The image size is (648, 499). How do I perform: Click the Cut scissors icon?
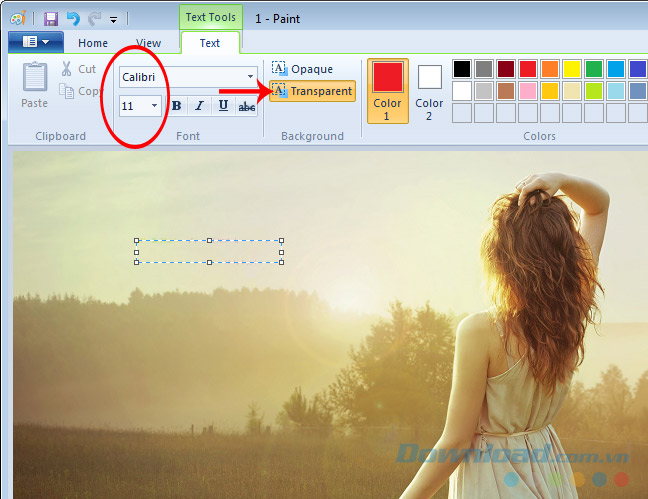(66, 69)
